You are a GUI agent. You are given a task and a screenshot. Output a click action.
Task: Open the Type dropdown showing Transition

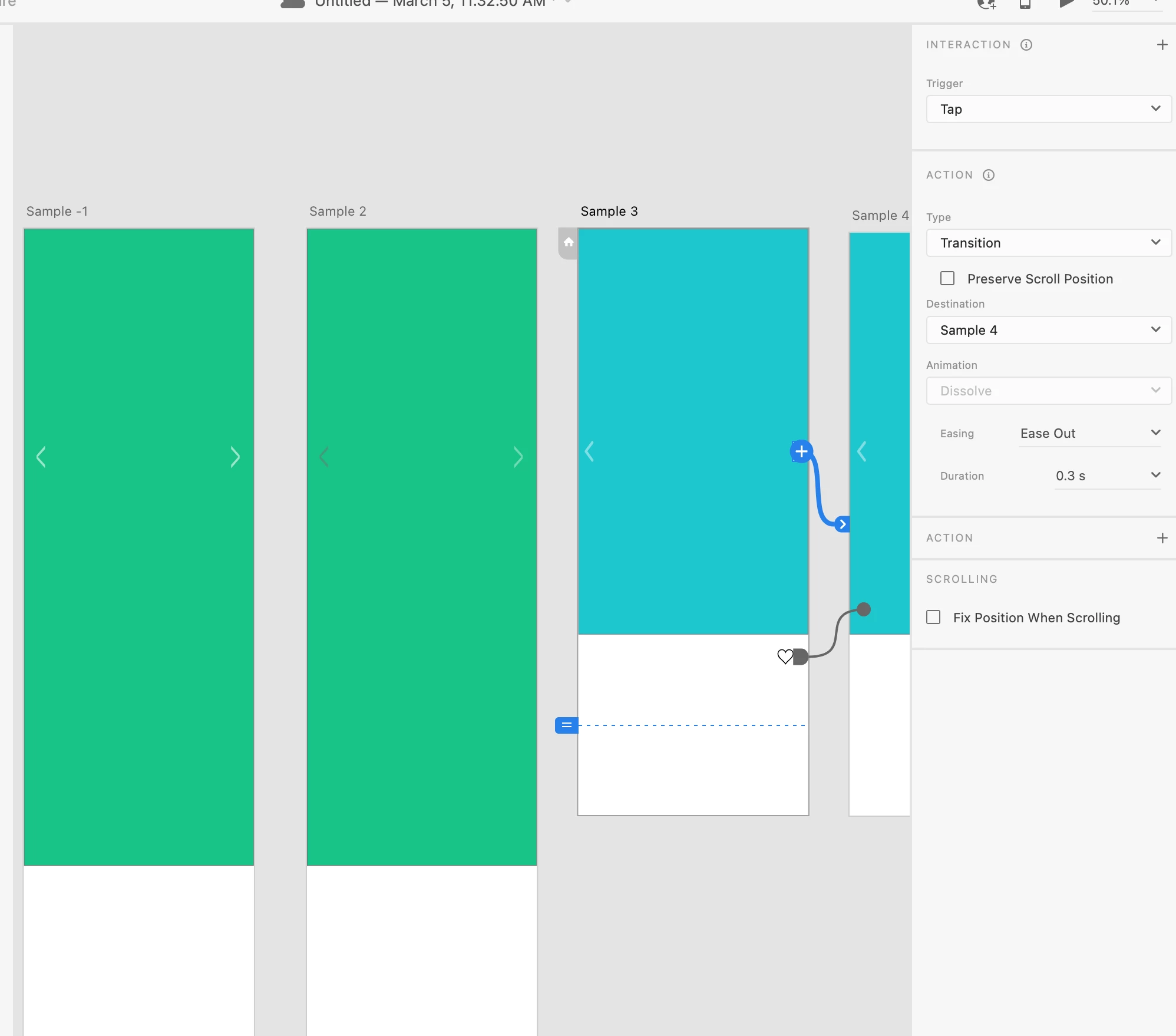1049,243
